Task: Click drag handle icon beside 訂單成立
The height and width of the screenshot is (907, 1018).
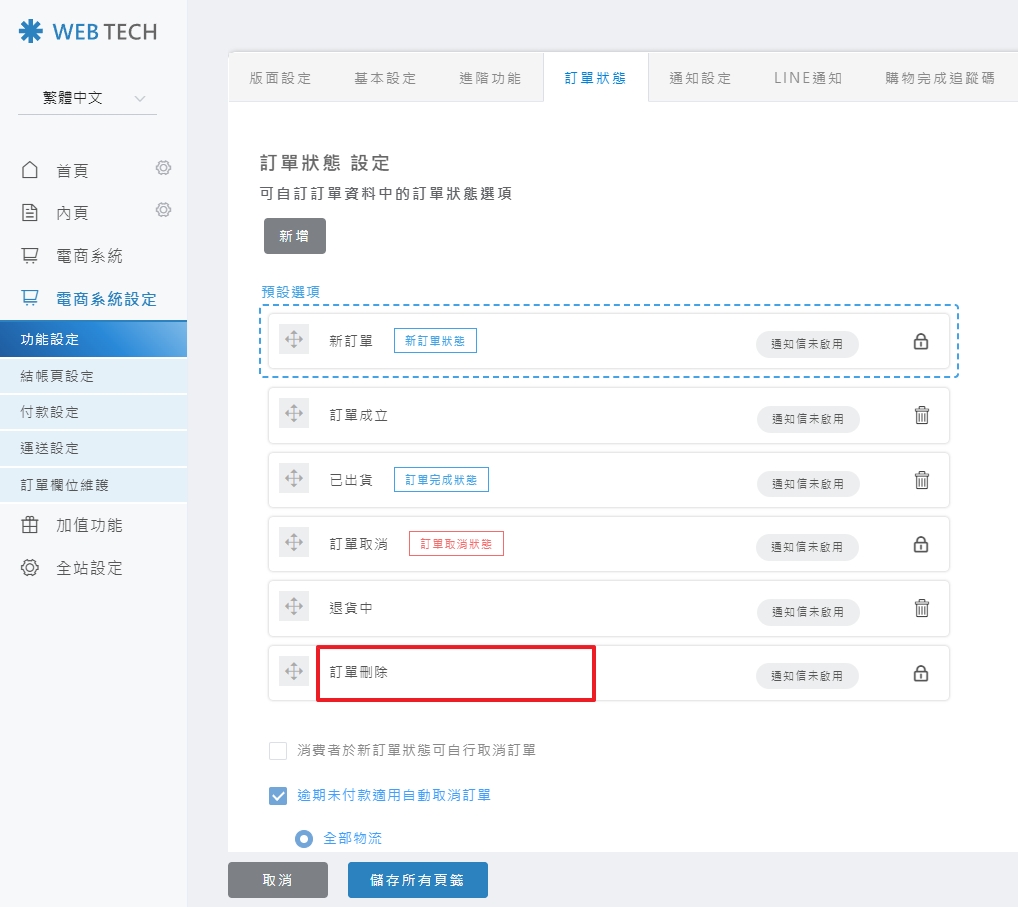Action: coord(294,414)
